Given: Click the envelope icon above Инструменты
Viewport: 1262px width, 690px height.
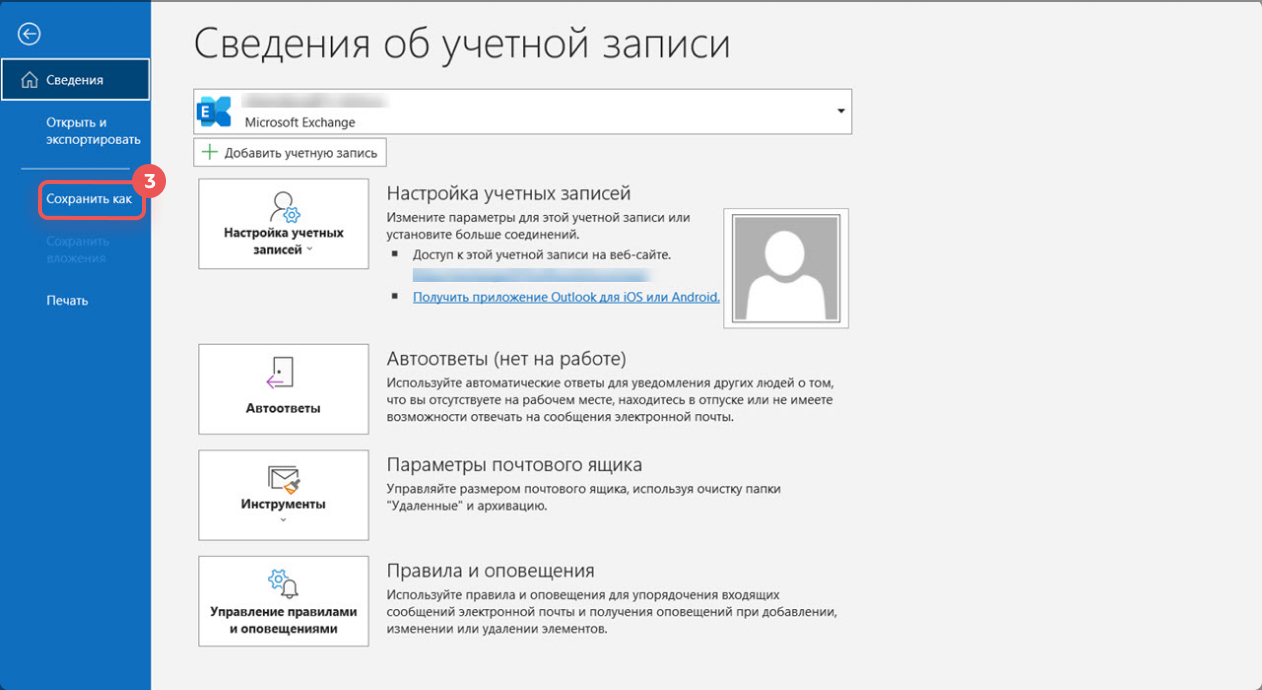Looking at the screenshot, I should coord(284,479).
